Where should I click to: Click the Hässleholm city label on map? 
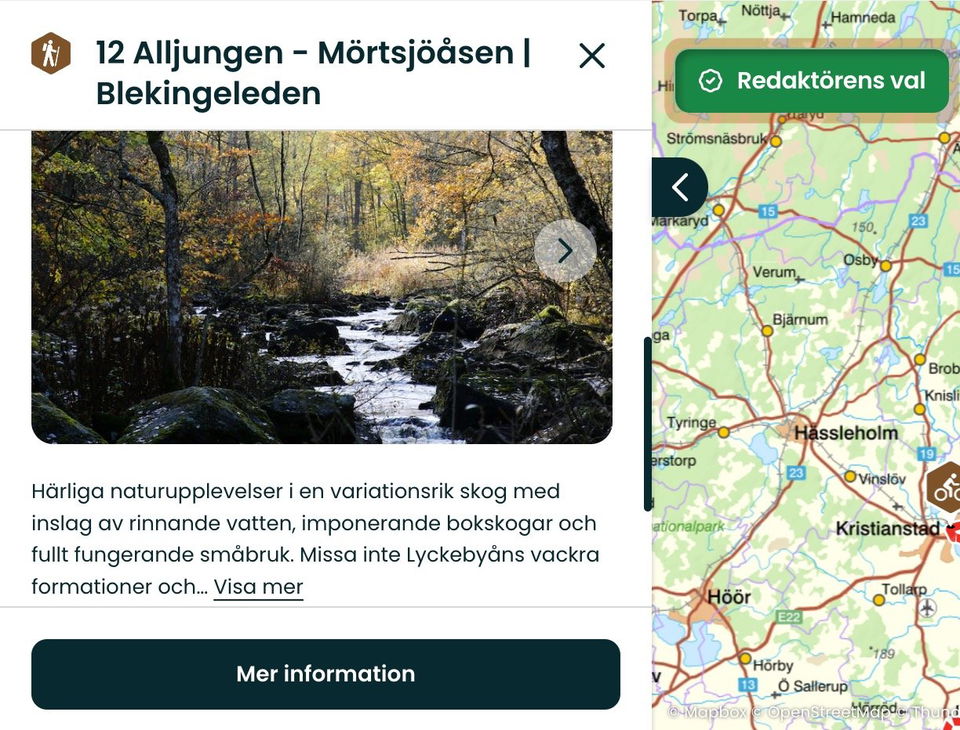(x=846, y=433)
